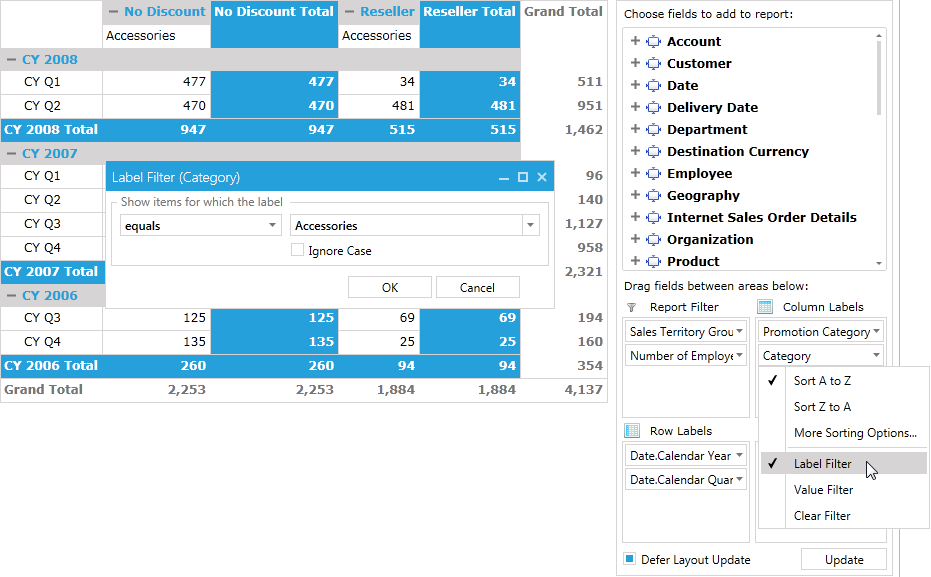Maximize the Label Filter dialog
Viewport: 931px width, 577px height.
pos(522,177)
